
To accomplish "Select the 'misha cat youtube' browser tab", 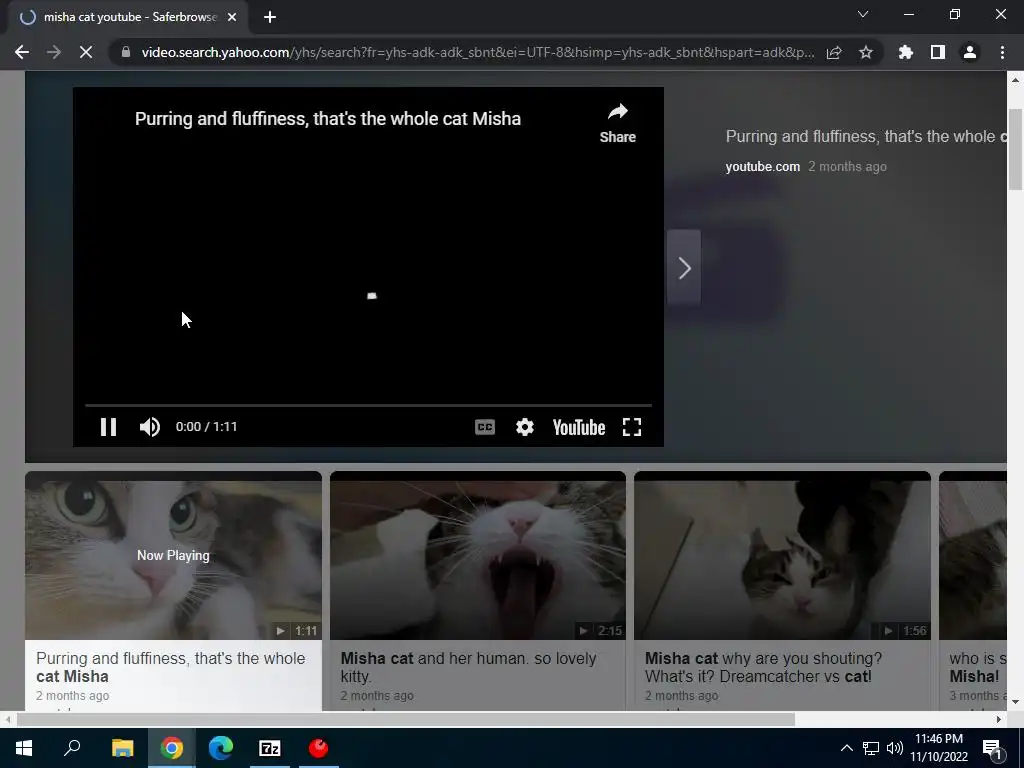I will (x=129, y=17).
